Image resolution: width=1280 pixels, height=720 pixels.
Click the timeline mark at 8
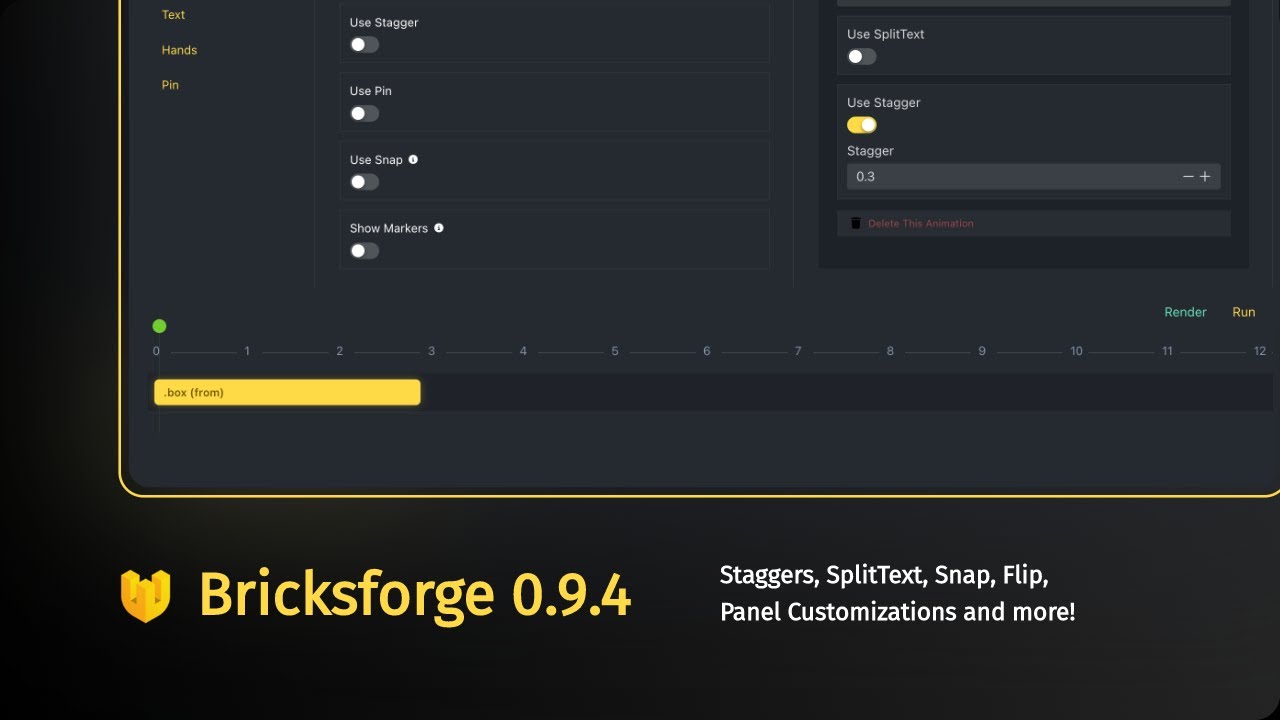coord(890,351)
